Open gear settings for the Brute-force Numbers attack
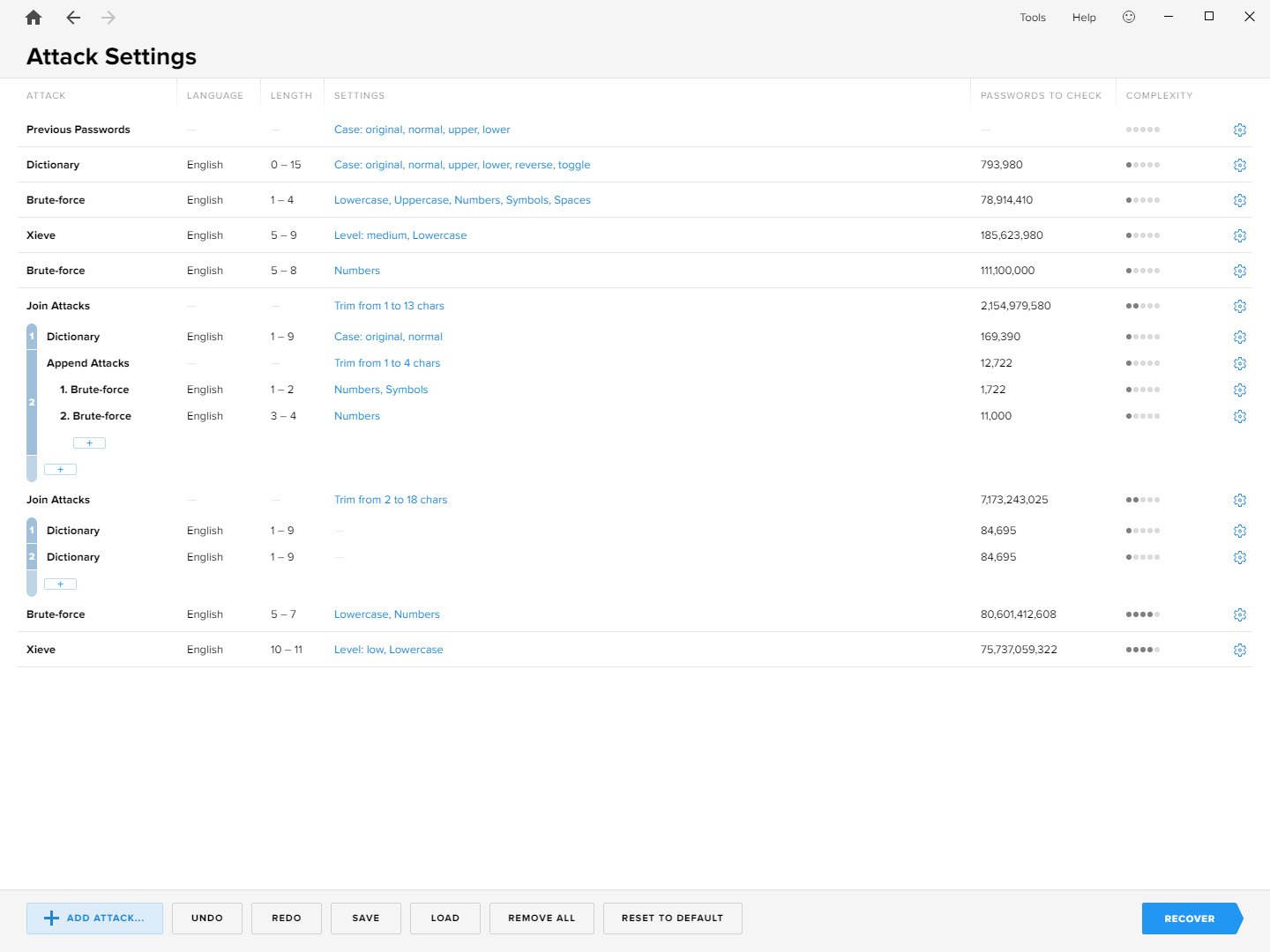 [x=1240, y=271]
